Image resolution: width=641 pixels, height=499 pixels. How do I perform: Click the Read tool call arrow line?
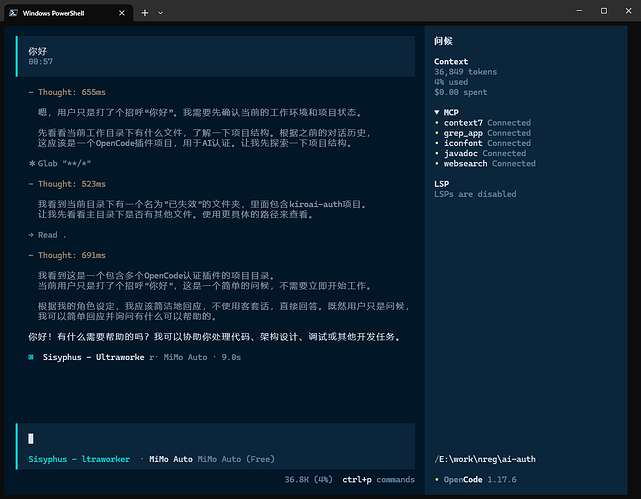47,235
